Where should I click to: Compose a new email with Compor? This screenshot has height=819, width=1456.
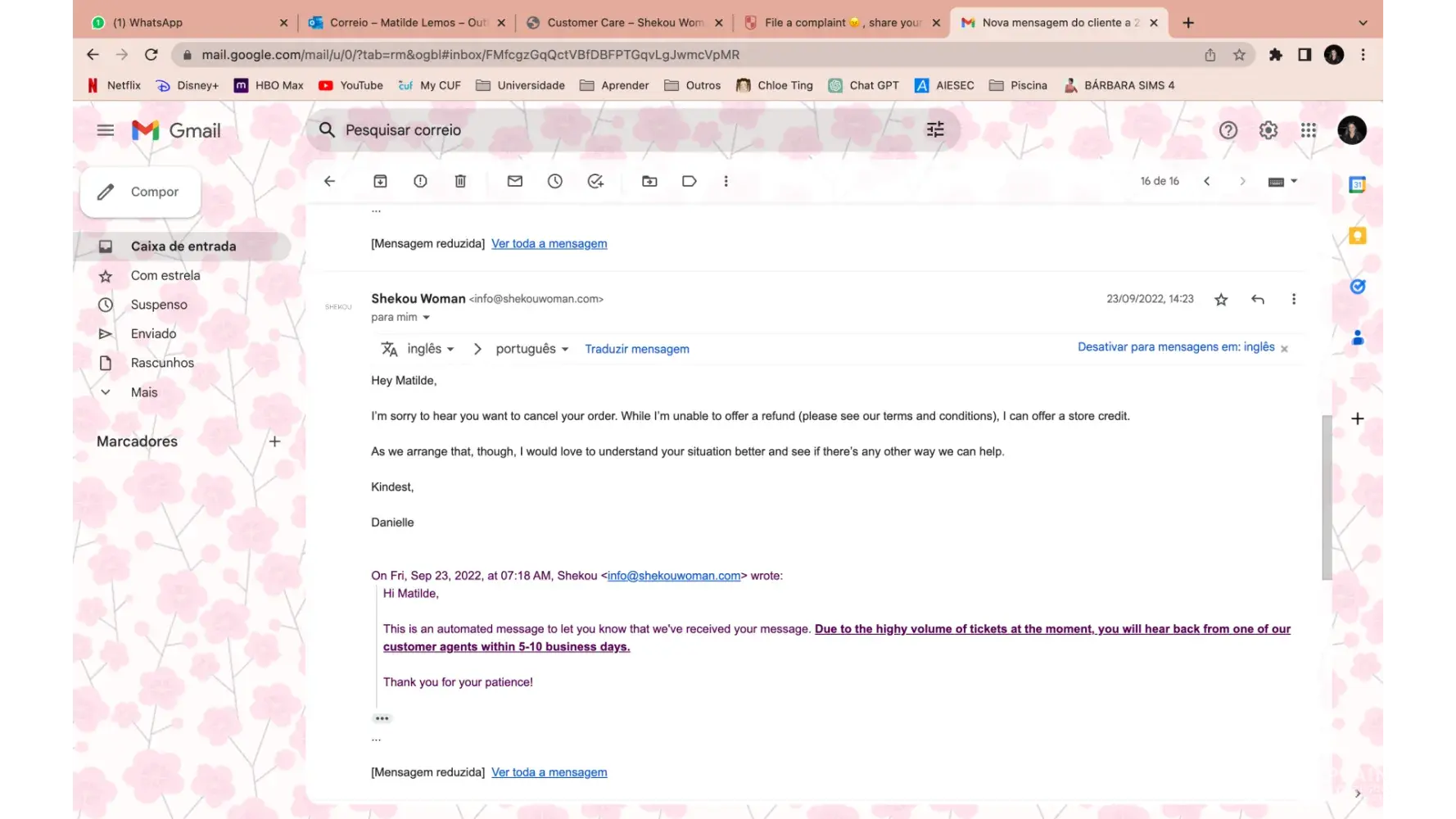coord(140,192)
